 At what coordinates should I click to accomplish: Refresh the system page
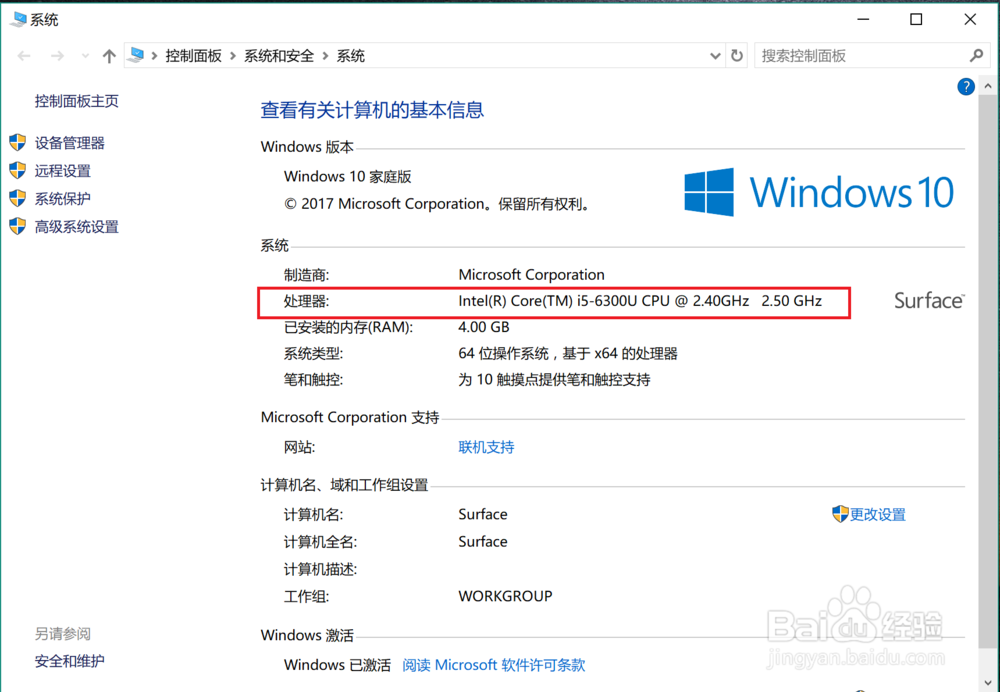click(737, 56)
